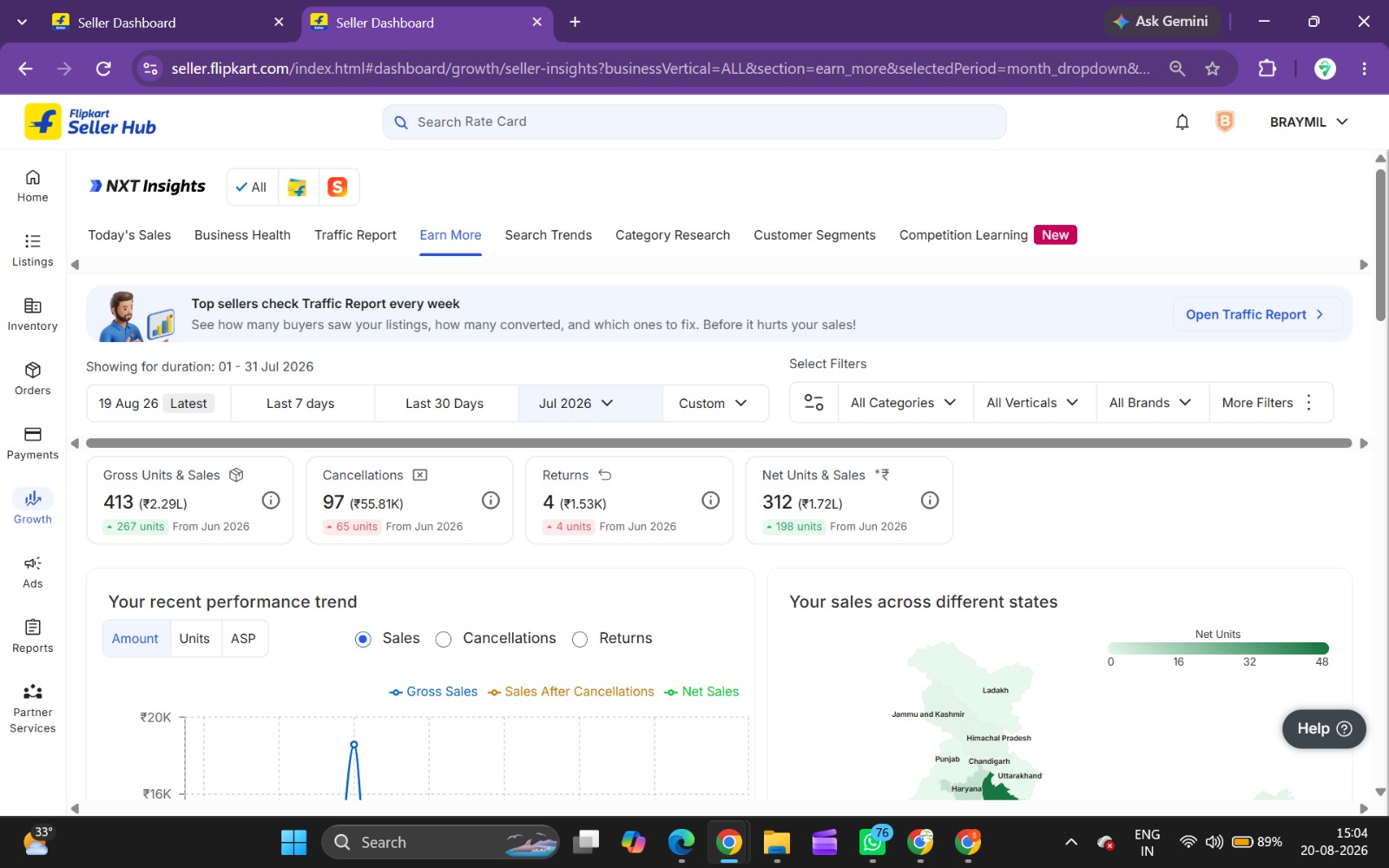This screenshot has height=868, width=1389.
Task: Open Inventory in the sidebar
Action: click(x=32, y=314)
